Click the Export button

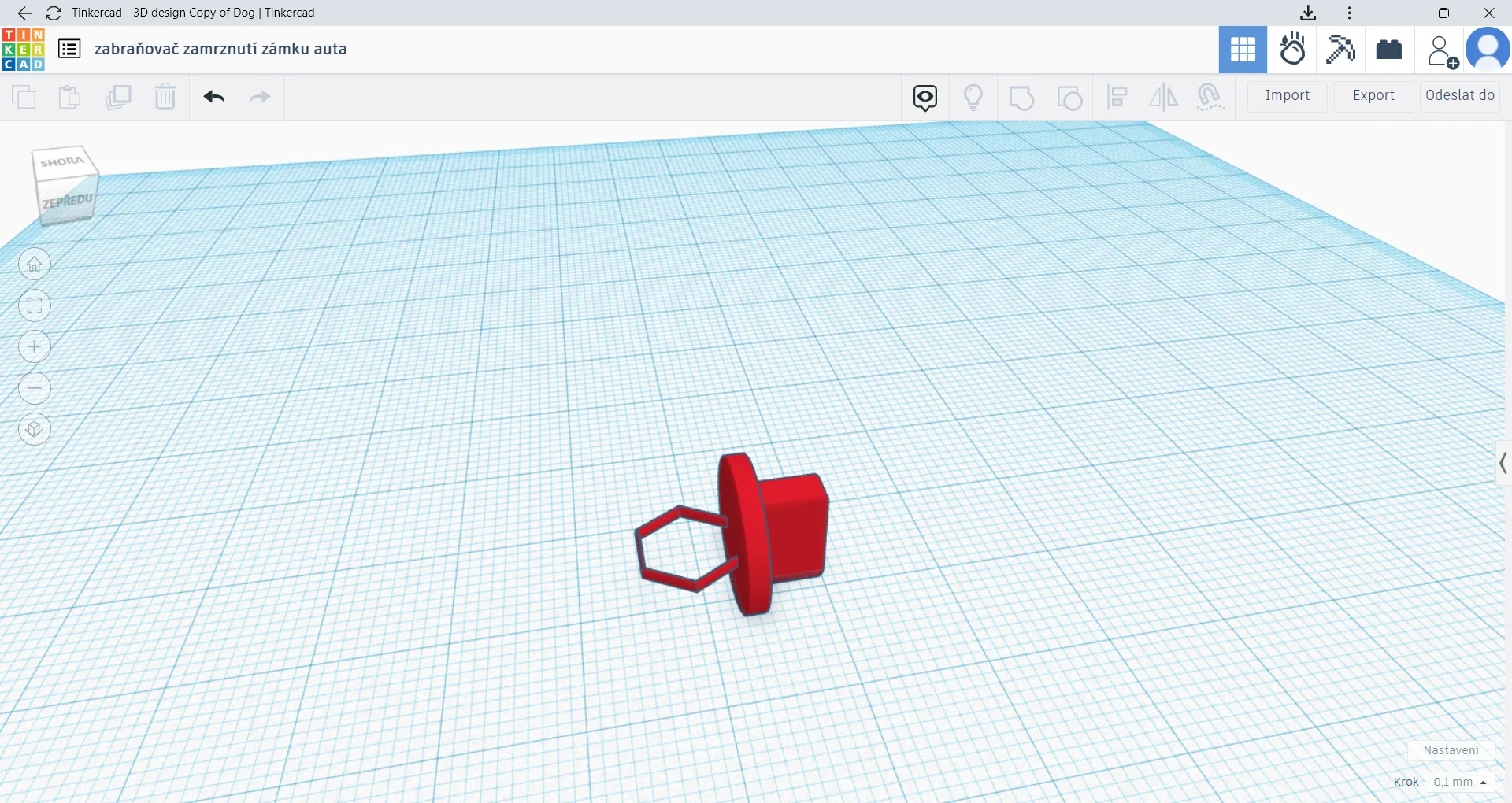click(1373, 95)
